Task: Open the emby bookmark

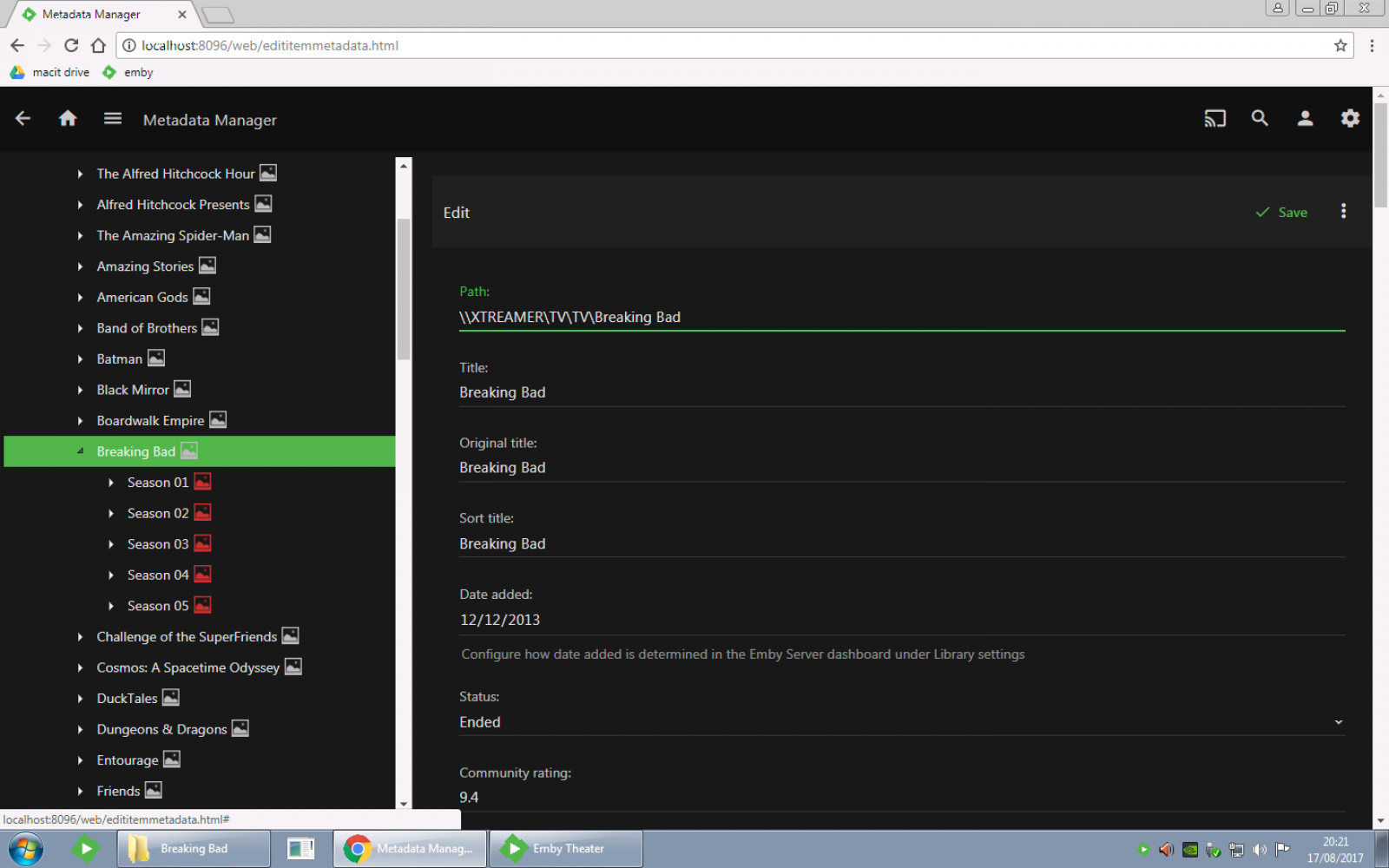Action: [x=128, y=72]
